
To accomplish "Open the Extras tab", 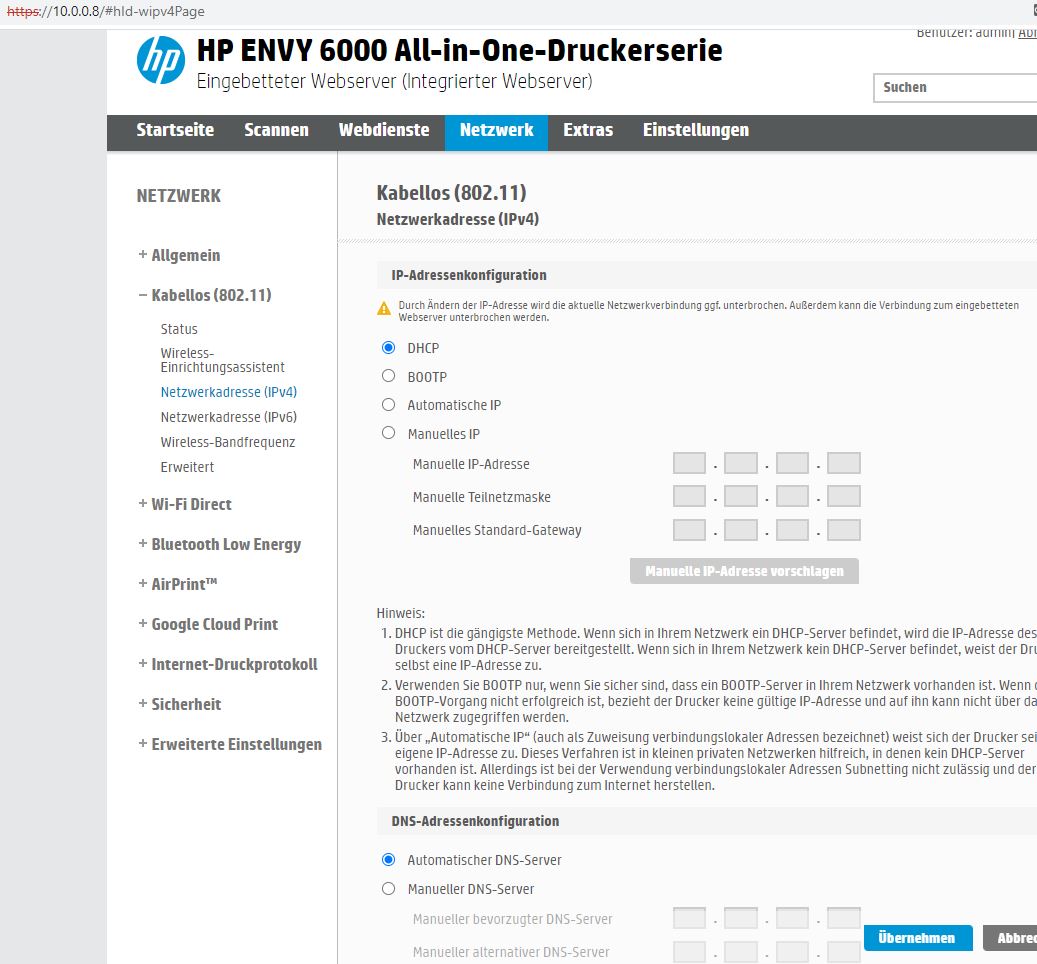I will coord(588,130).
